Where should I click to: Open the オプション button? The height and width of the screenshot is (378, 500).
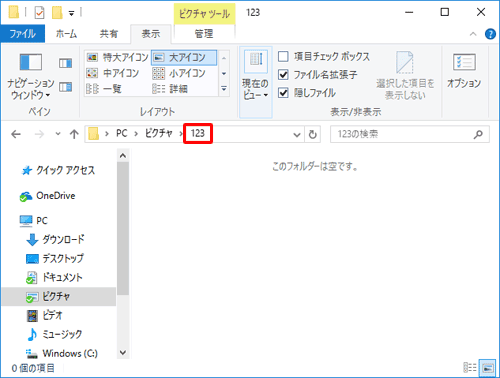point(464,71)
